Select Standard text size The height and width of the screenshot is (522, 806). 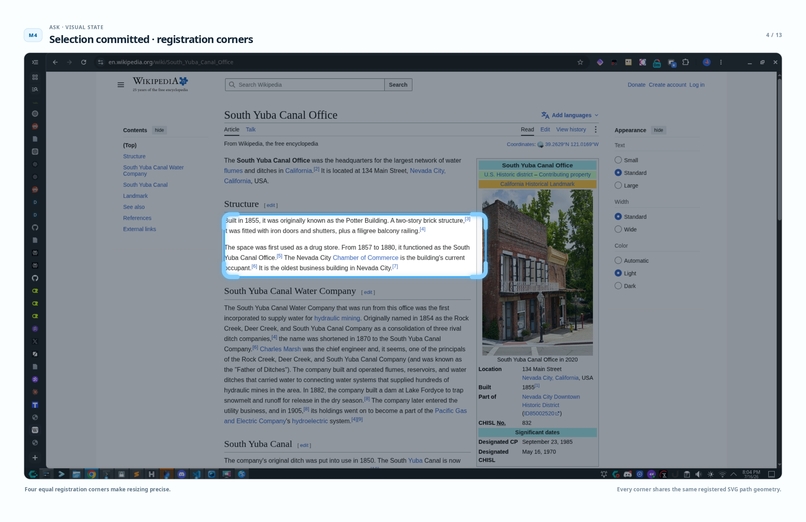point(618,173)
